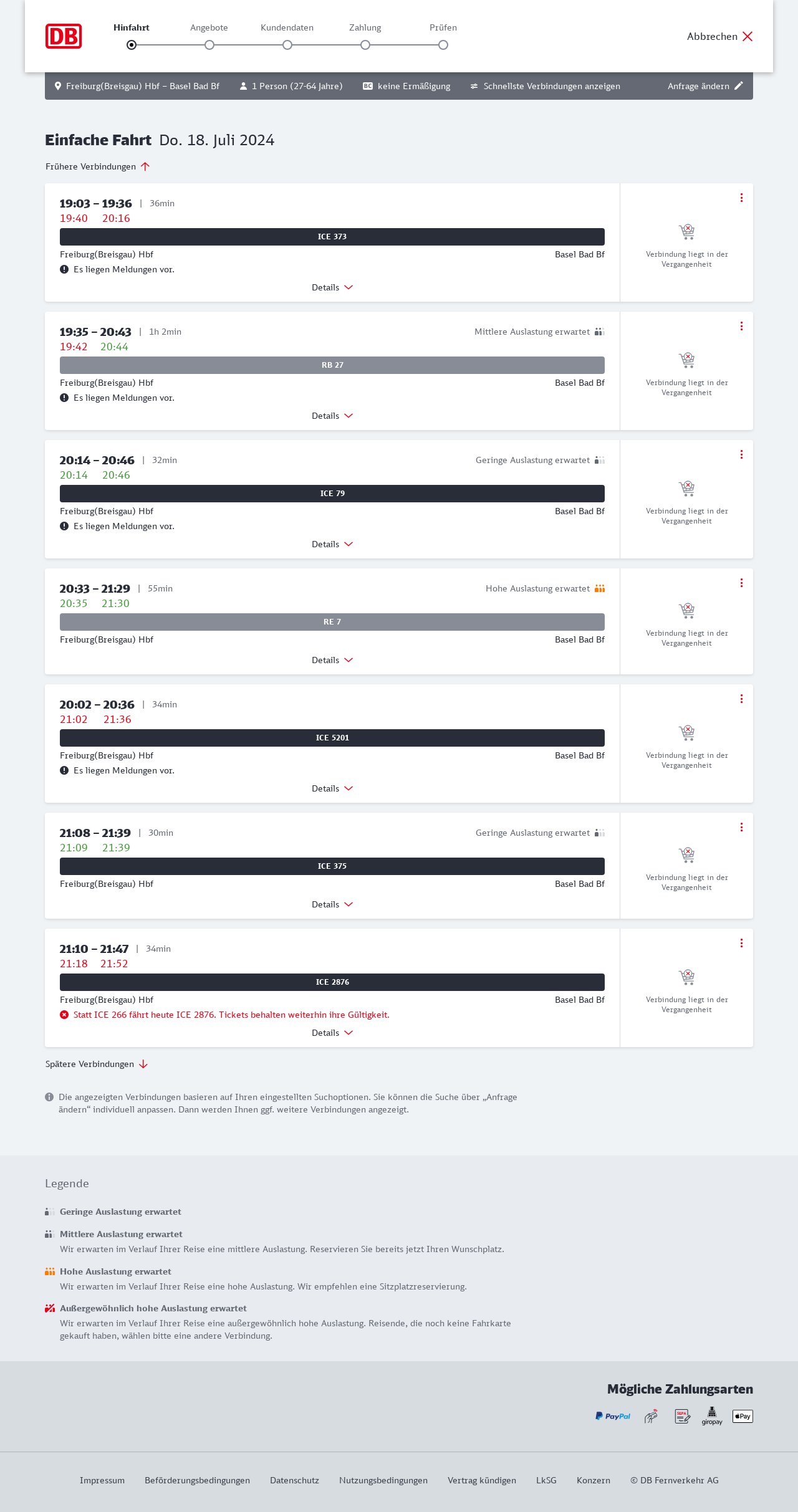Open three-dot menu for ICE 373 connection
Screen dimensions: 798x1512
[x=741, y=198]
